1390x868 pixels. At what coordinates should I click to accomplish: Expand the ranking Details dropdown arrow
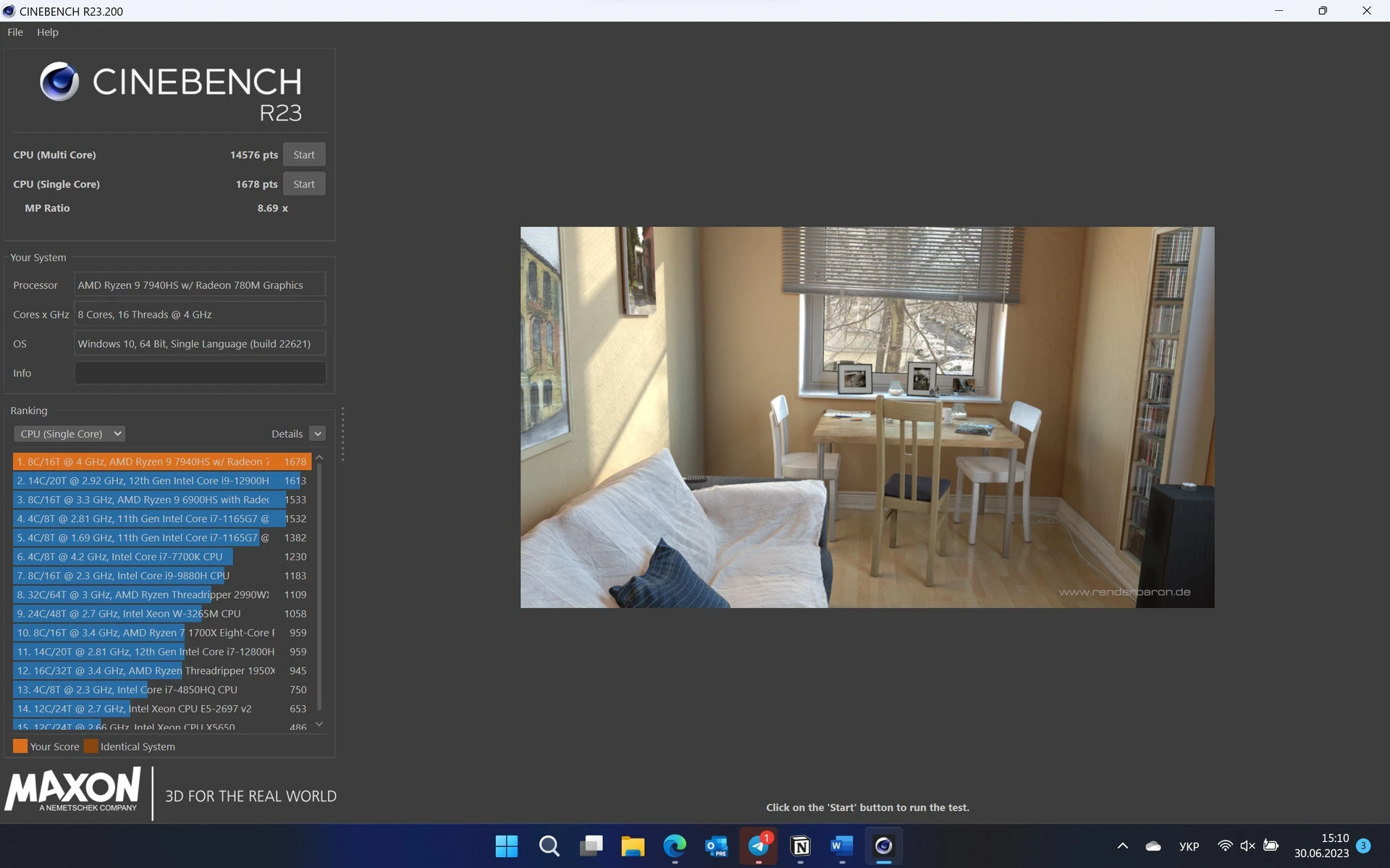tap(317, 434)
